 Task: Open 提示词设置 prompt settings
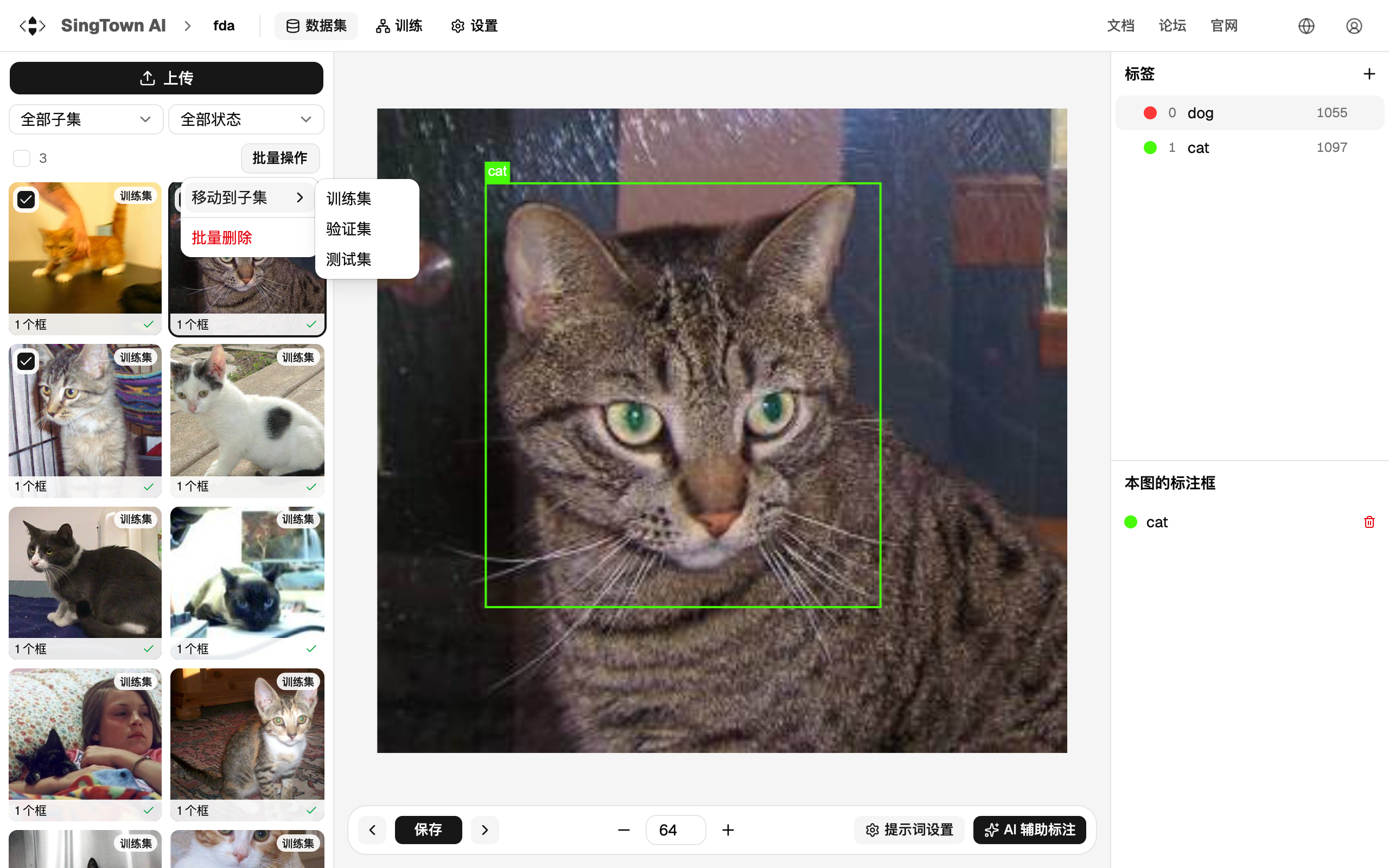point(910,829)
